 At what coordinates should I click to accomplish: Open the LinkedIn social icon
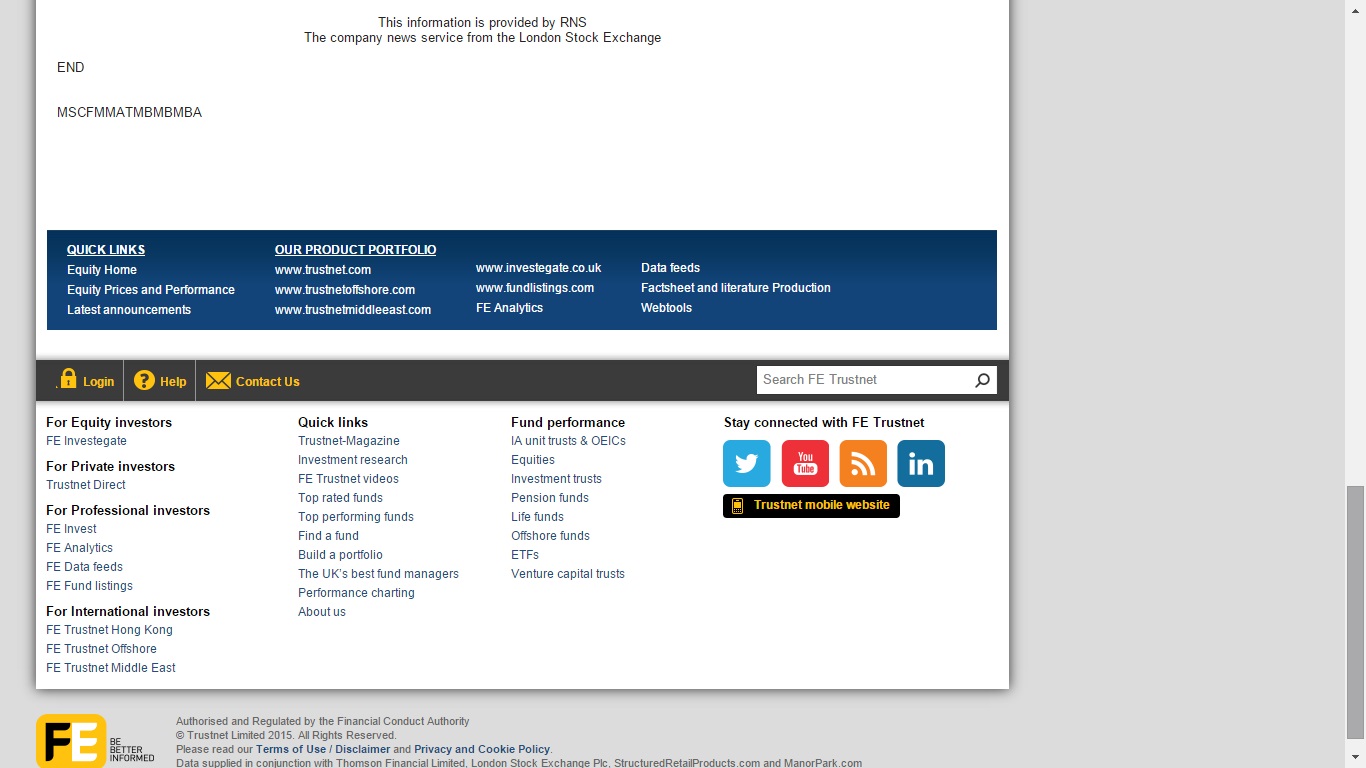click(x=921, y=464)
